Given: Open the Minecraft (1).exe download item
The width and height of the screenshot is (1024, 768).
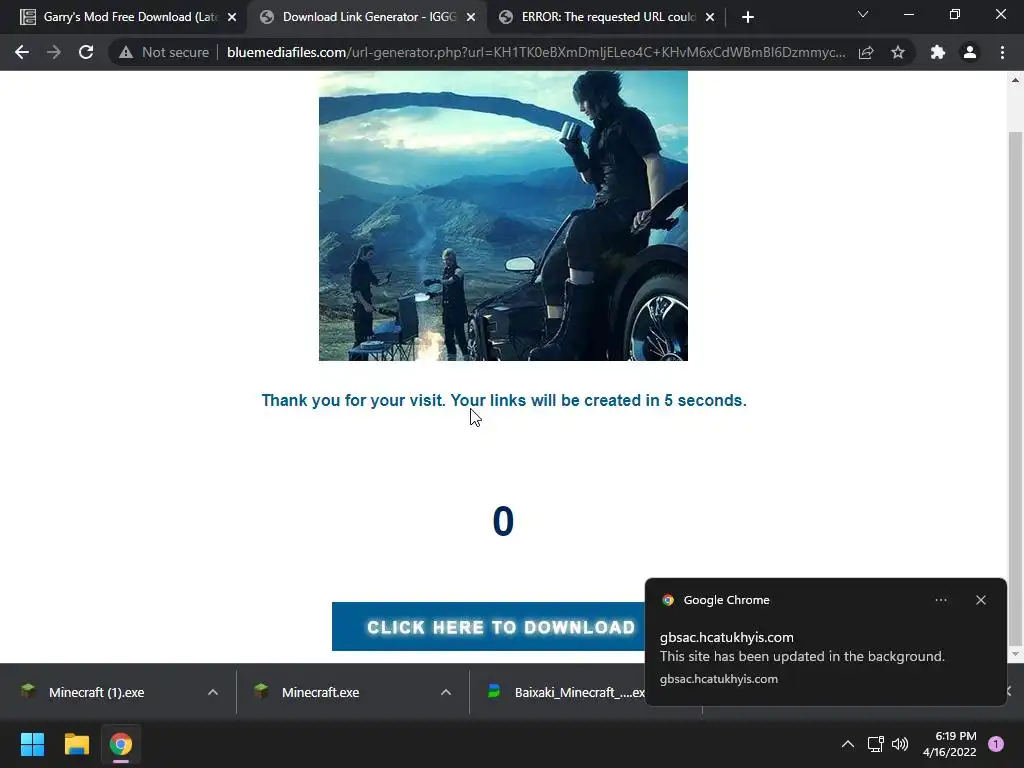Looking at the screenshot, I should (97, 692).
